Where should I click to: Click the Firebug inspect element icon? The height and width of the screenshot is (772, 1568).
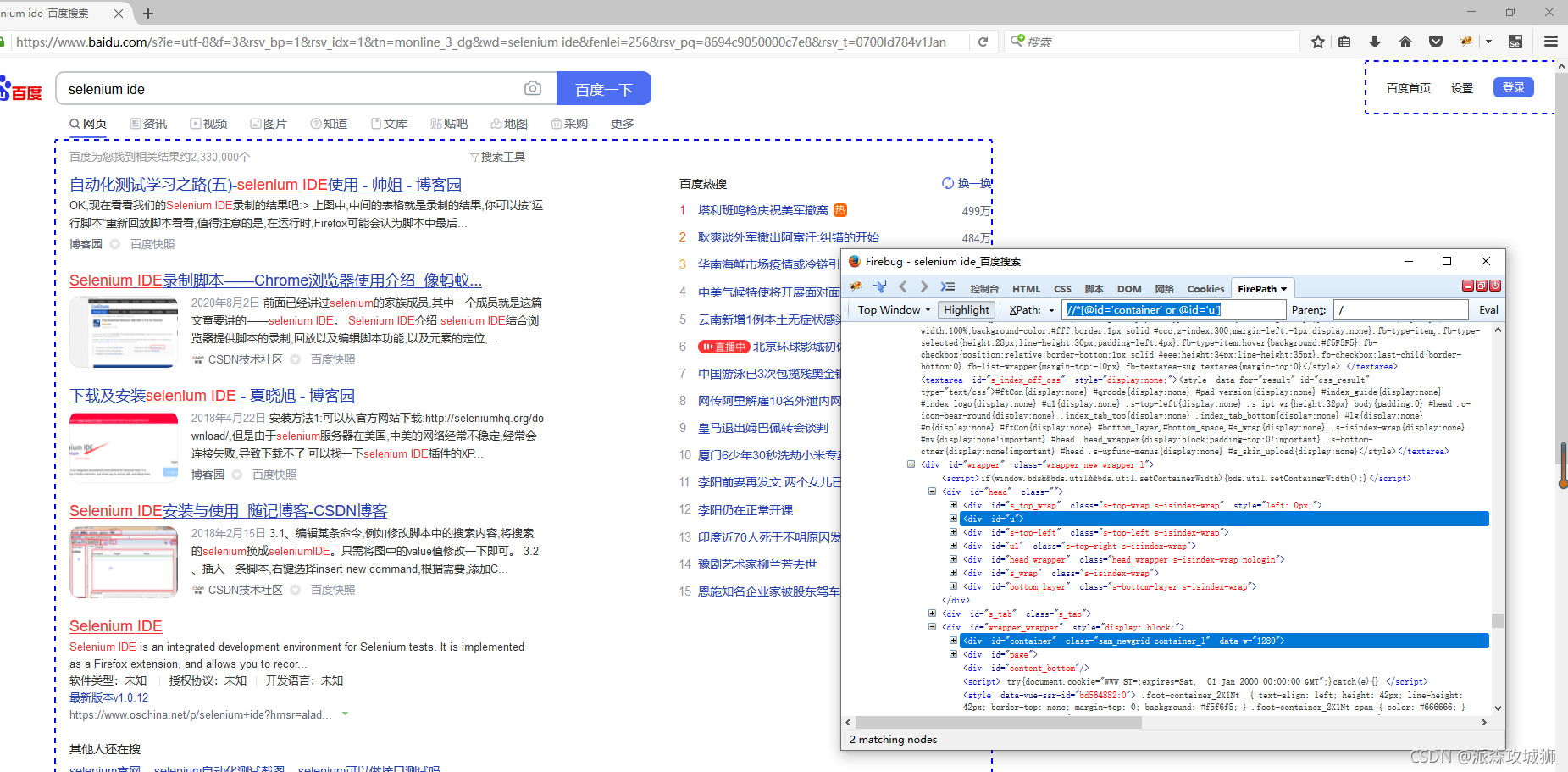pos(879,287)
